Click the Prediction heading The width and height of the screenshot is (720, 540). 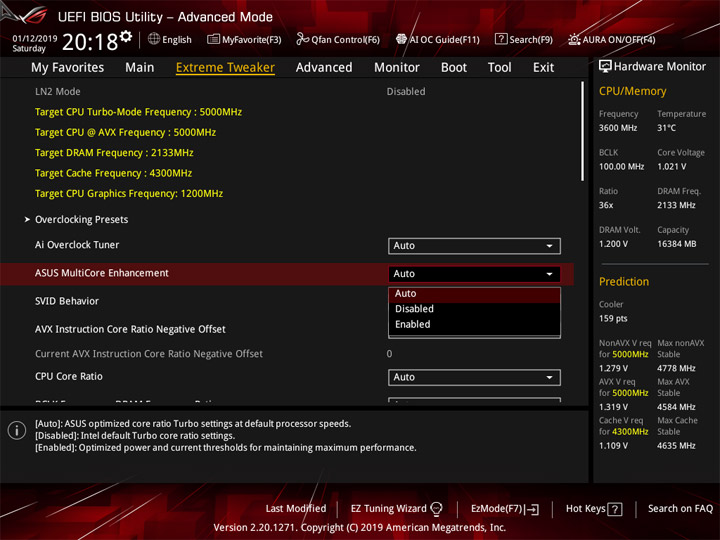[624, 281]
